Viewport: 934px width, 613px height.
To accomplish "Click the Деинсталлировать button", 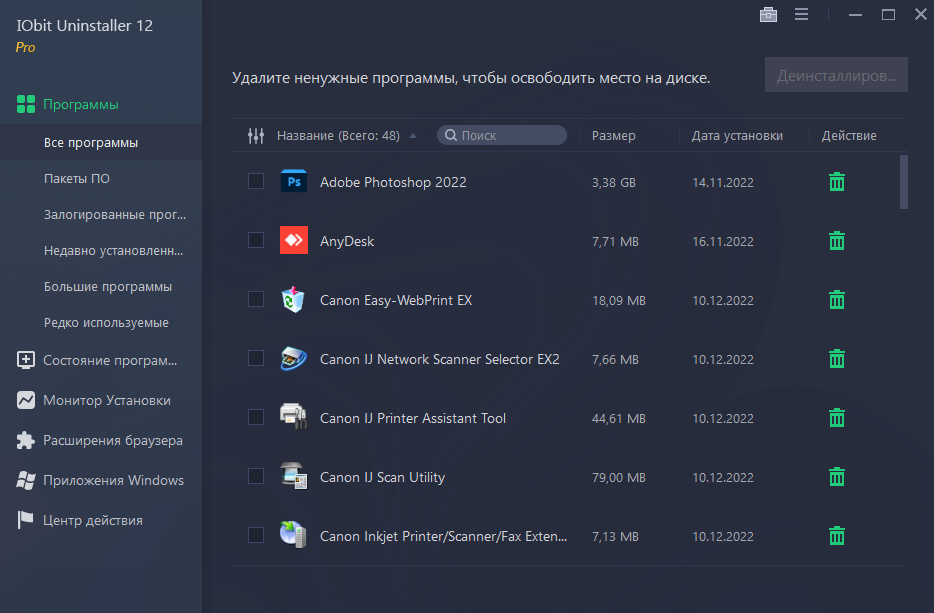I will point(836,75).
